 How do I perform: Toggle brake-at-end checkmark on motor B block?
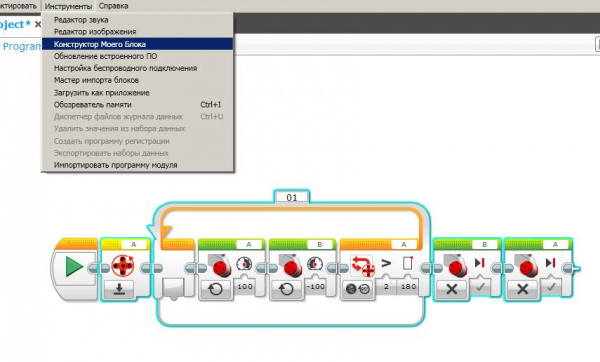click(x=480, y=287)
